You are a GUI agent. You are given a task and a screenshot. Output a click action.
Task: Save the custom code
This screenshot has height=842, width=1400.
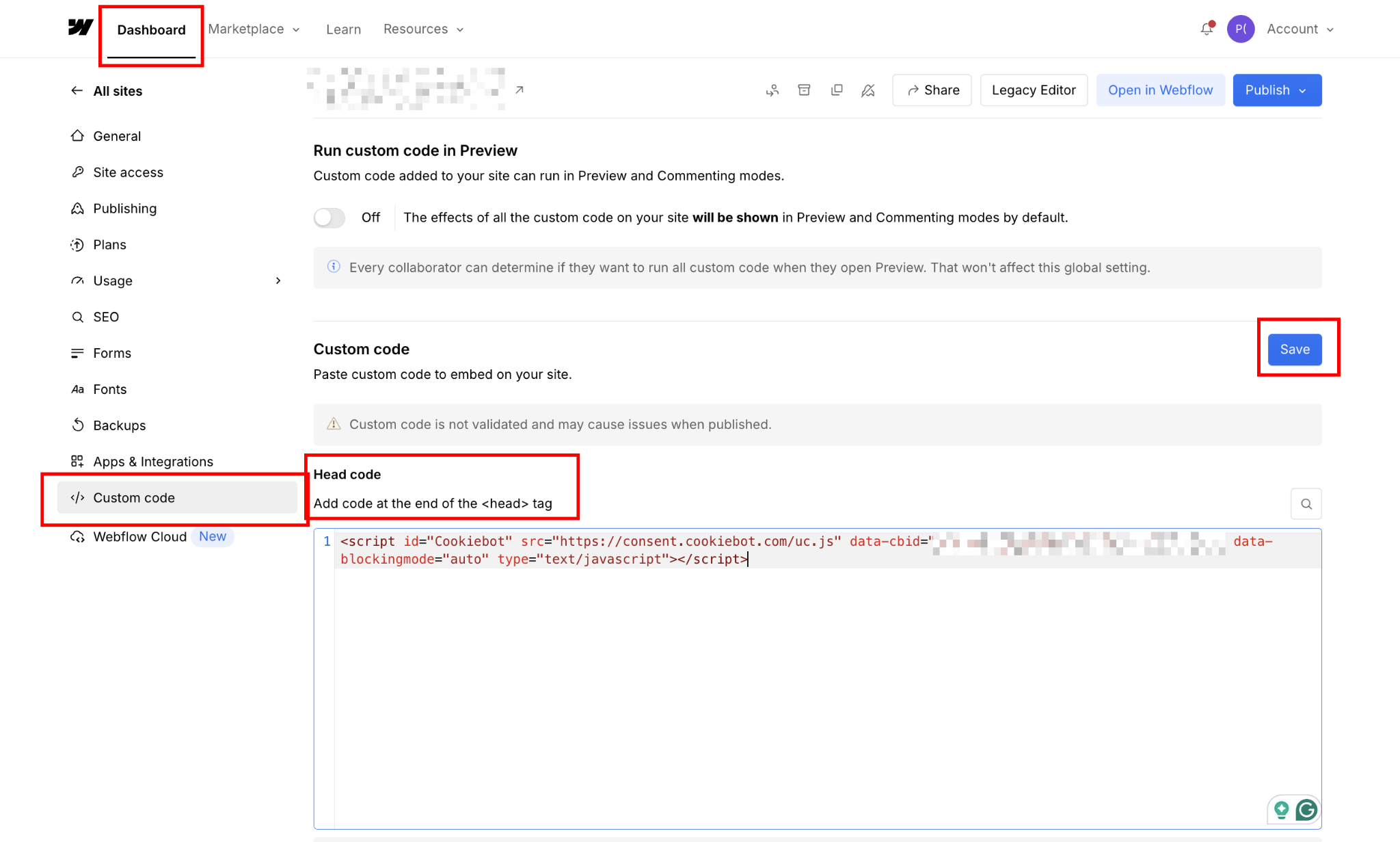(x=1294, y=350)
